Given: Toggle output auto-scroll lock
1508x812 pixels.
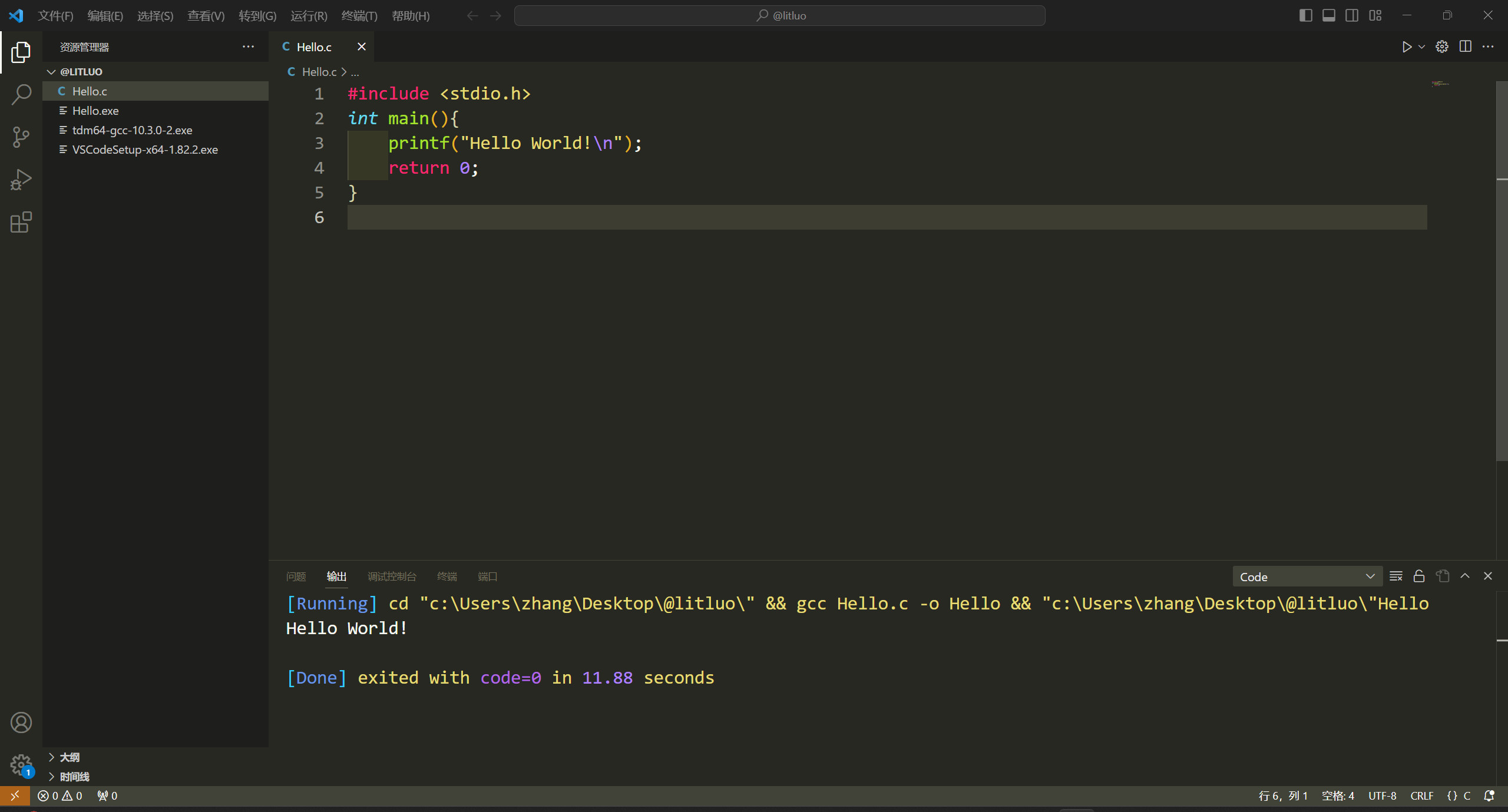Looking at the screenshot, I should pos(1419,576).
